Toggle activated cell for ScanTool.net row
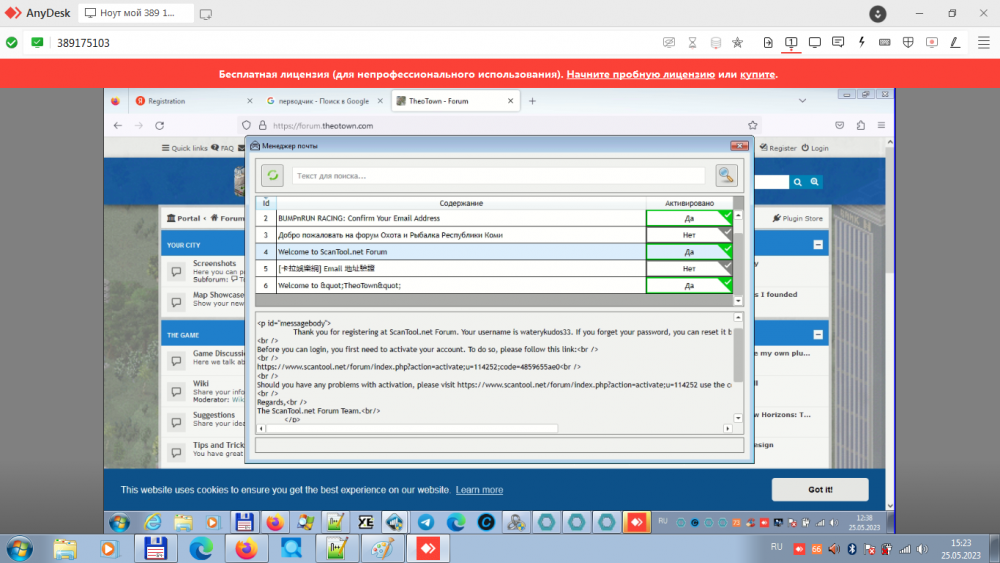Viewport: 1000px width, 563px height. [689, 252]
